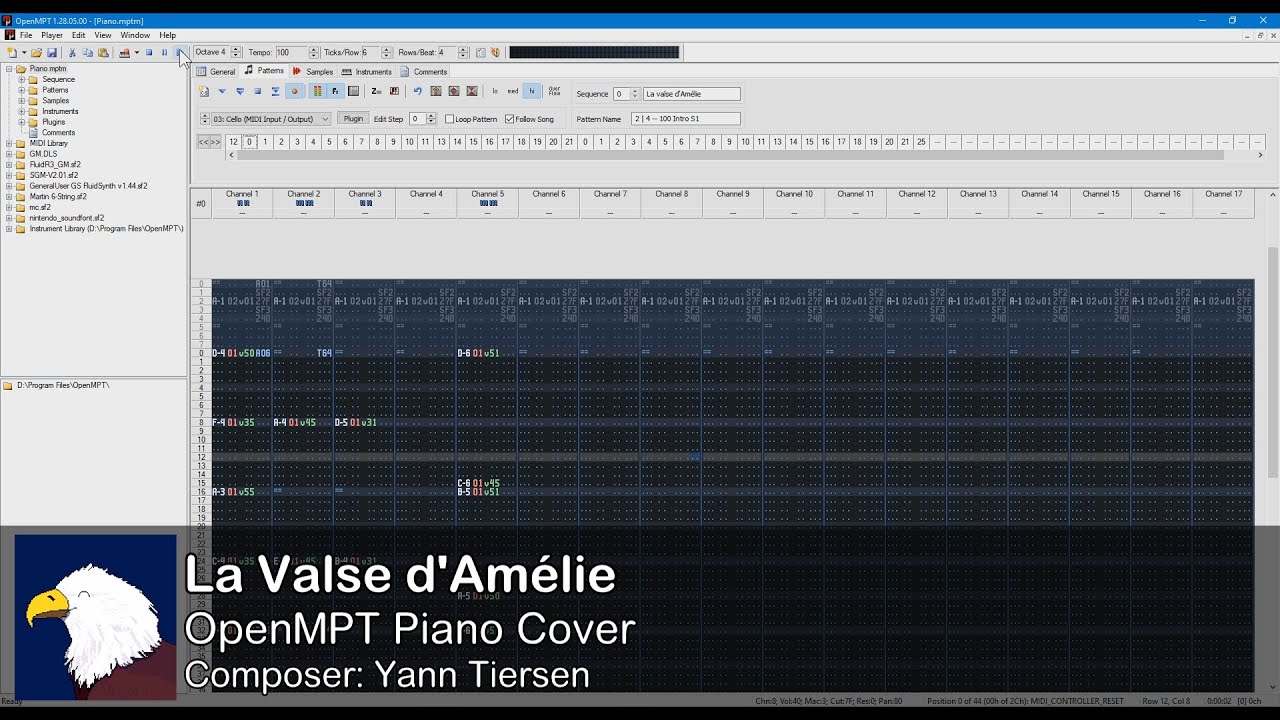The width and height of the screenshot is (1280, 720).
Task: Switch to the Instruments tab
Action: point(367,72)
